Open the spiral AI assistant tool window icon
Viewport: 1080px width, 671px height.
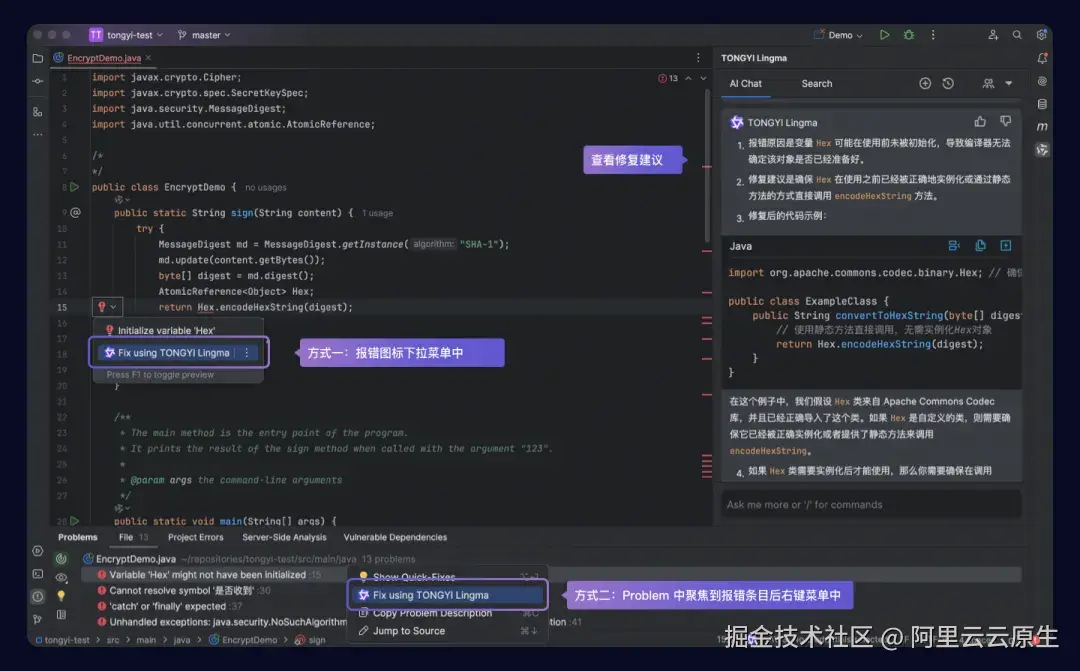[x=1042, y=81]
